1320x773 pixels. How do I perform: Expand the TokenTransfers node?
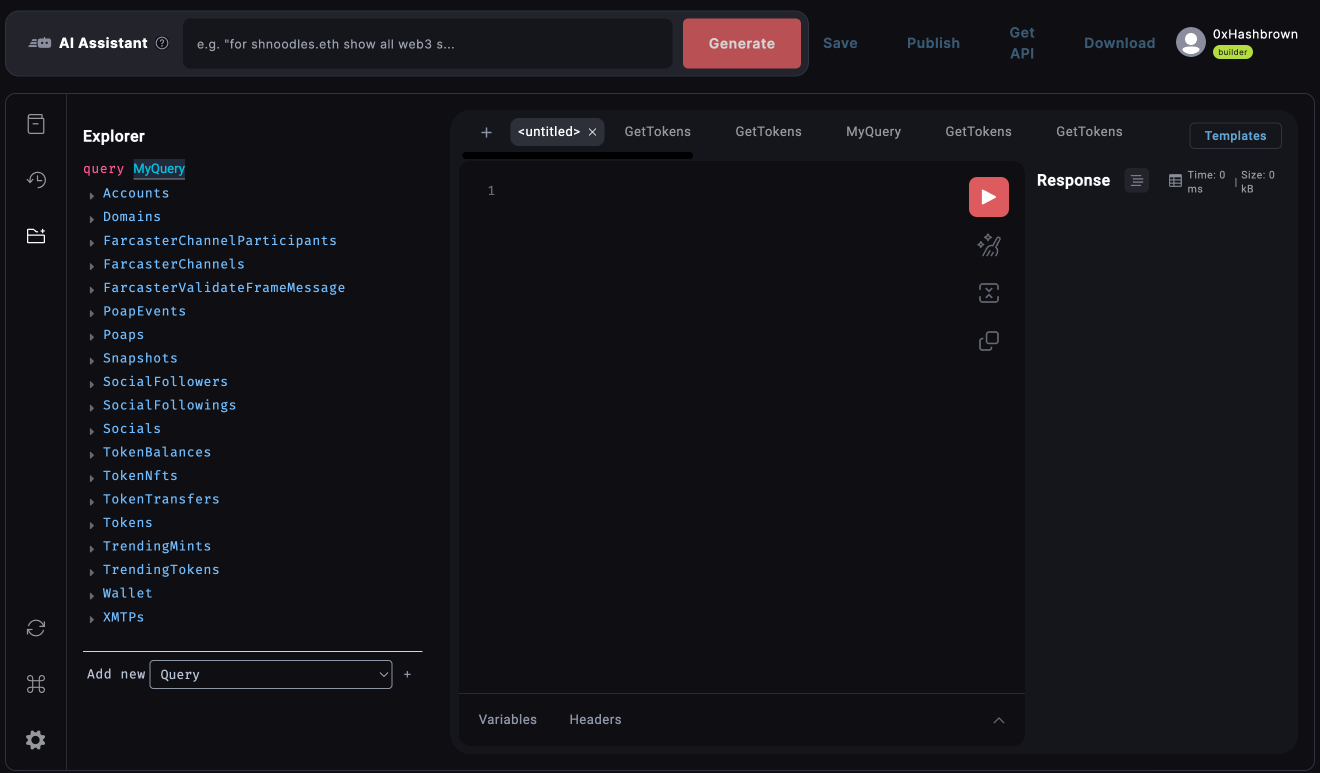(x=92, y=500)
